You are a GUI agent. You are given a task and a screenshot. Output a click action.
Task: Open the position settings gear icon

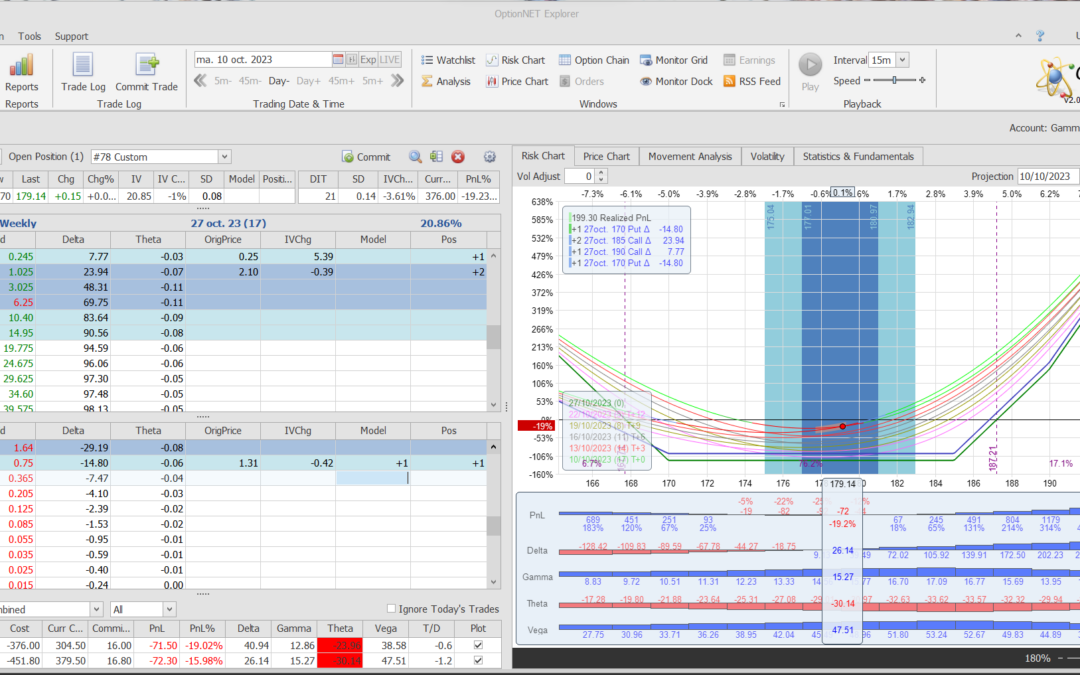[490, 157]
